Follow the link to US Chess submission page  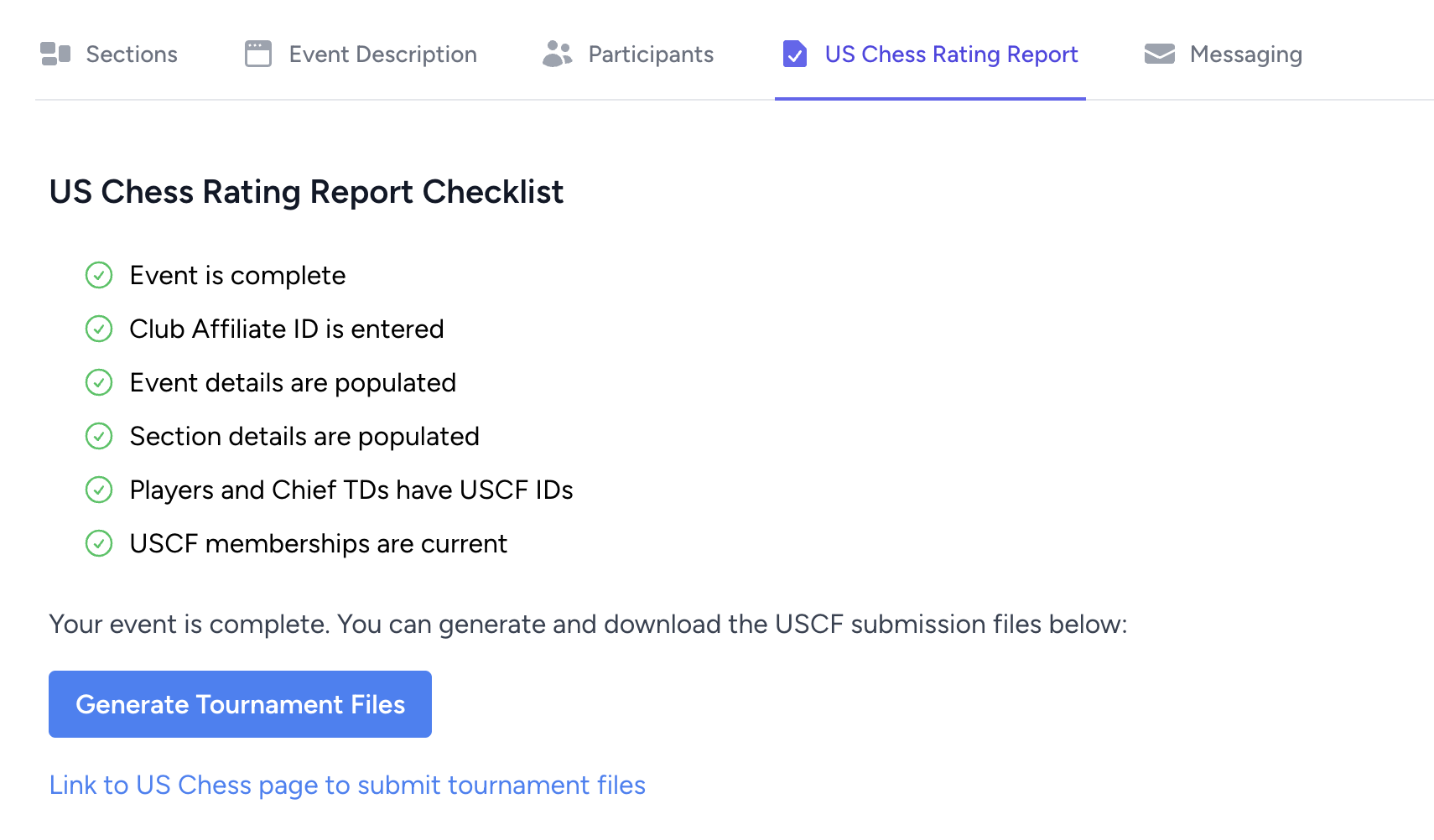coord(347,786)
